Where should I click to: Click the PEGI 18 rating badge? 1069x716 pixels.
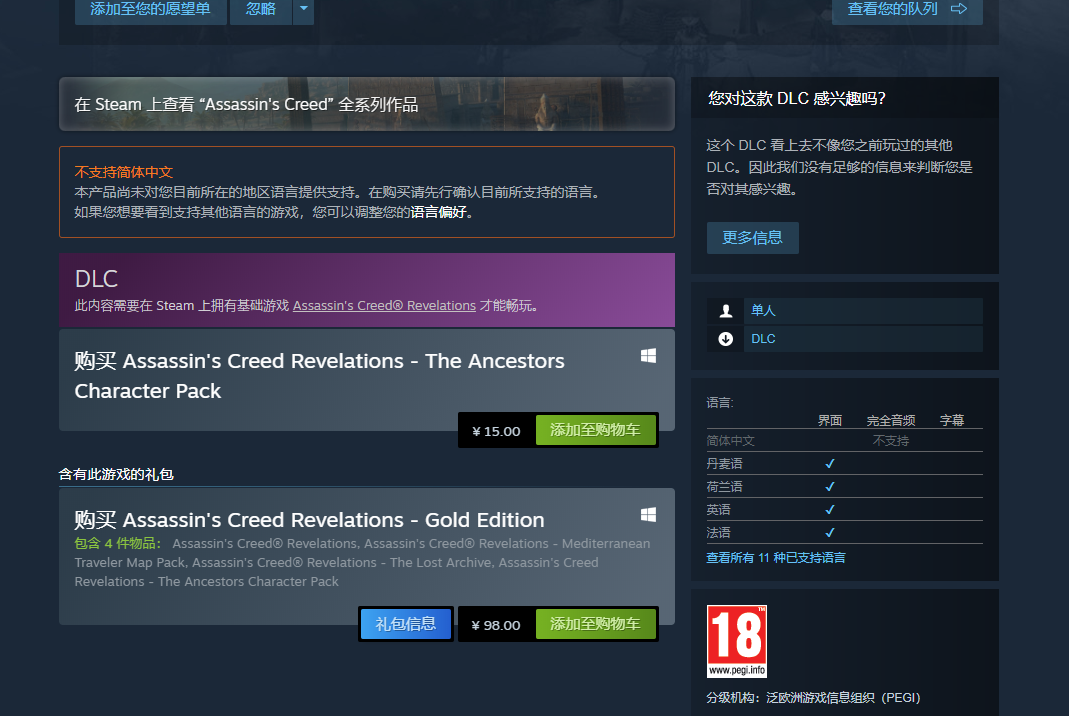click(737, 642)
